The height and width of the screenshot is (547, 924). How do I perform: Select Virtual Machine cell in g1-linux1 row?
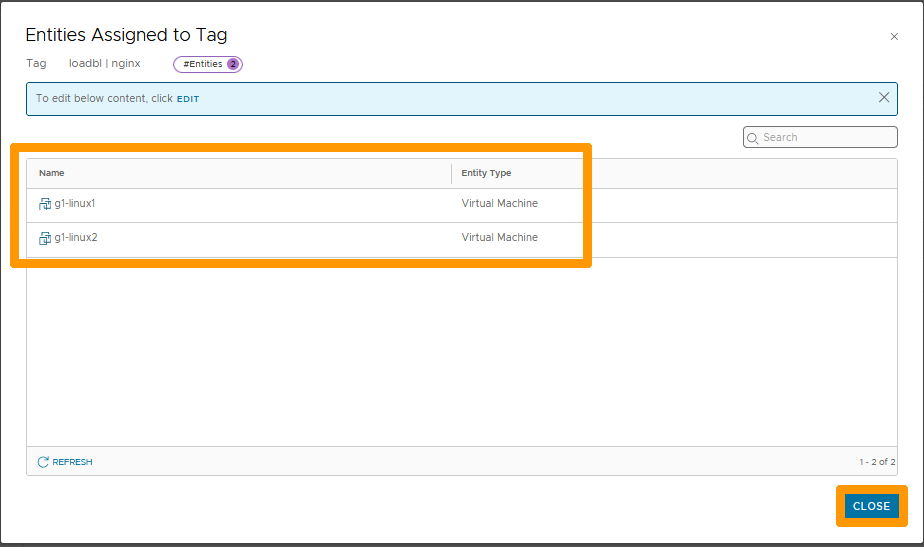pos(499,204)
